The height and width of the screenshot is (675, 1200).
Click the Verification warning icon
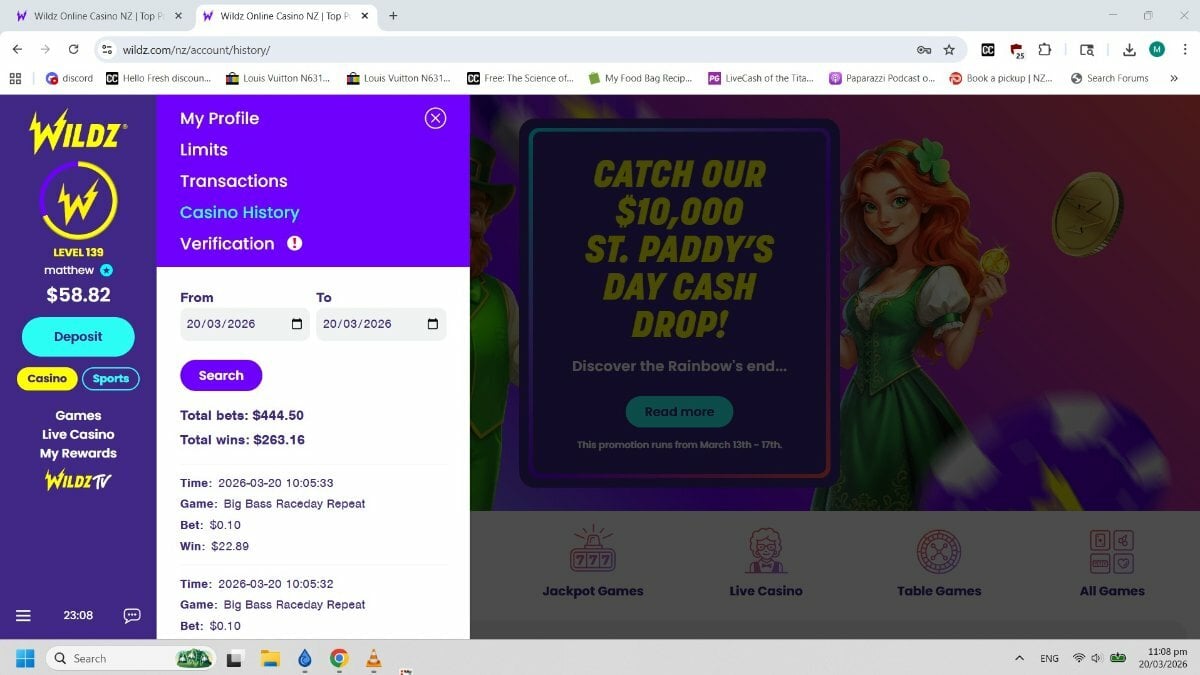(294, 243)
